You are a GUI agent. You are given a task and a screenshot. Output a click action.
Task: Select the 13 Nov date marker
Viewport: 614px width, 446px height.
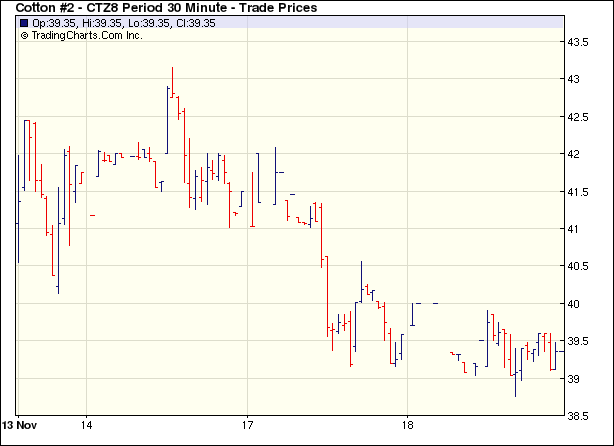[19, 424]
